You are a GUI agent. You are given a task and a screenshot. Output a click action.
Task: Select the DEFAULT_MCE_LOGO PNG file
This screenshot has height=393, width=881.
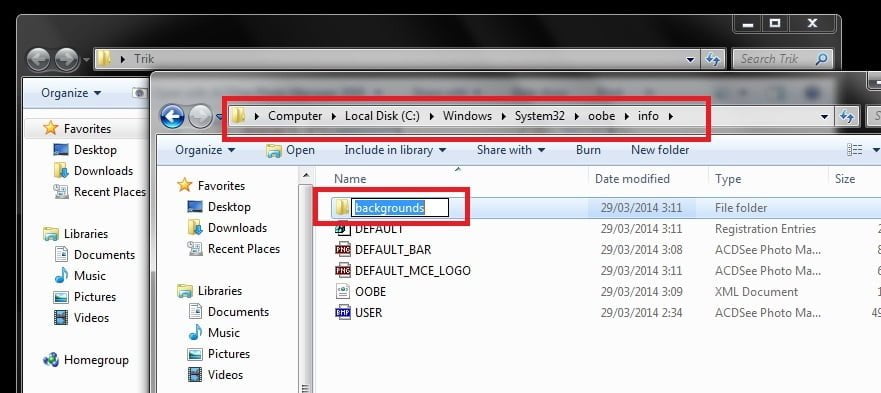pos(403,270)
